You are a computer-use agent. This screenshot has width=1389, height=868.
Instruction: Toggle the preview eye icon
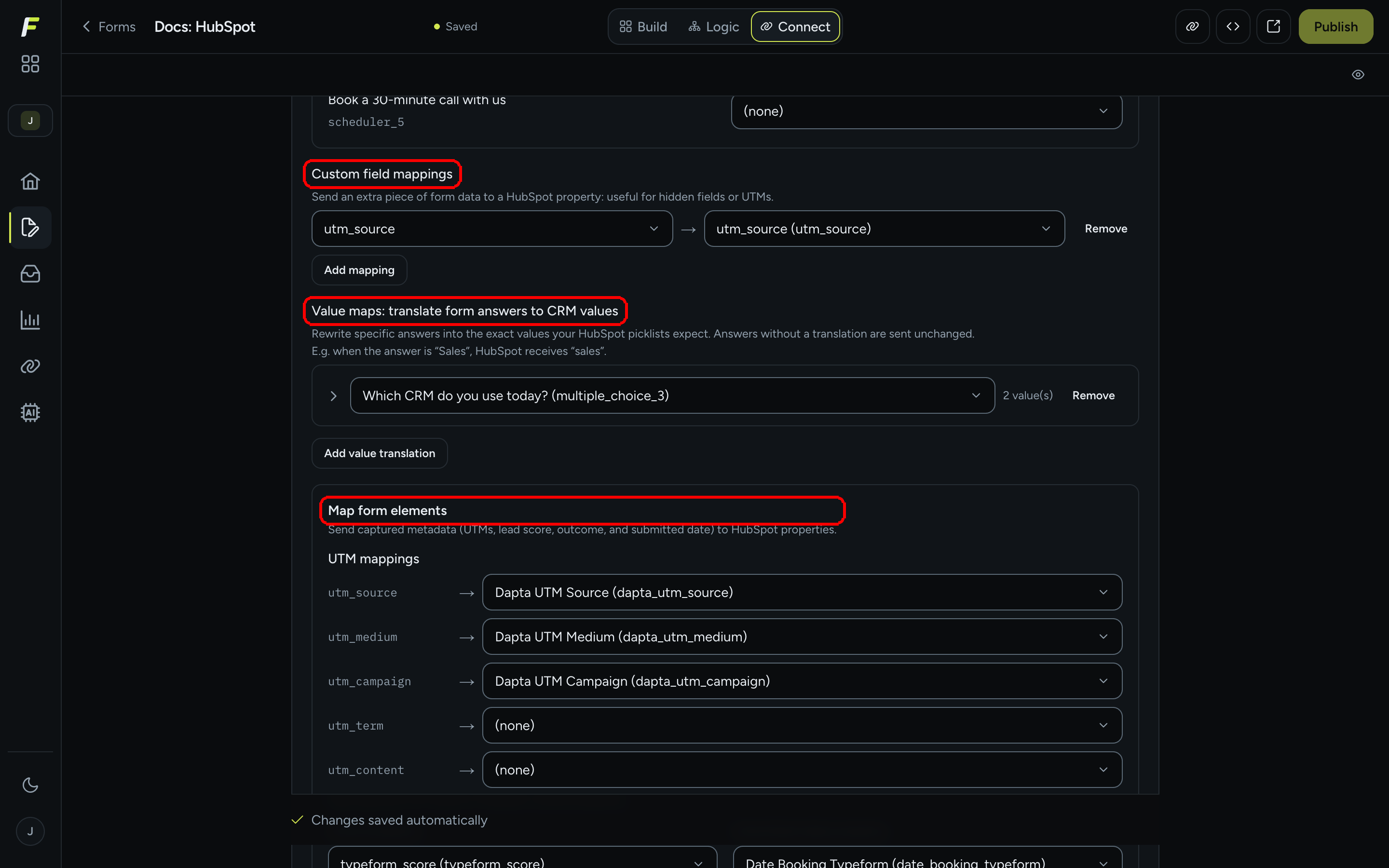pos(1358,75)
